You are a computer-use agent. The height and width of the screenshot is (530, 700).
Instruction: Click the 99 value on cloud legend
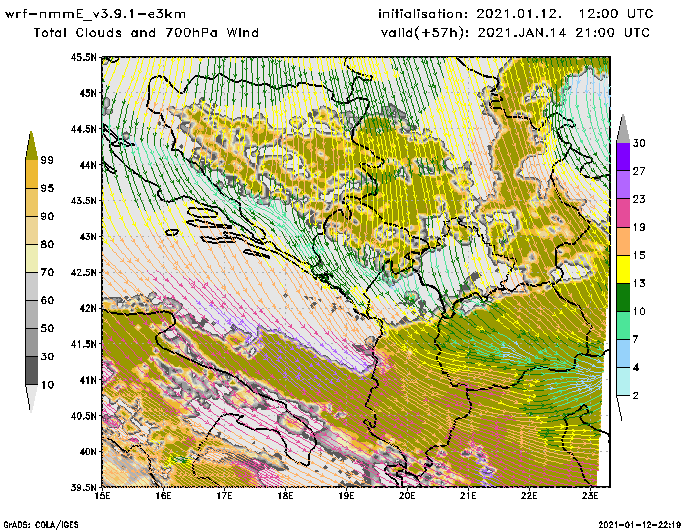47,160
